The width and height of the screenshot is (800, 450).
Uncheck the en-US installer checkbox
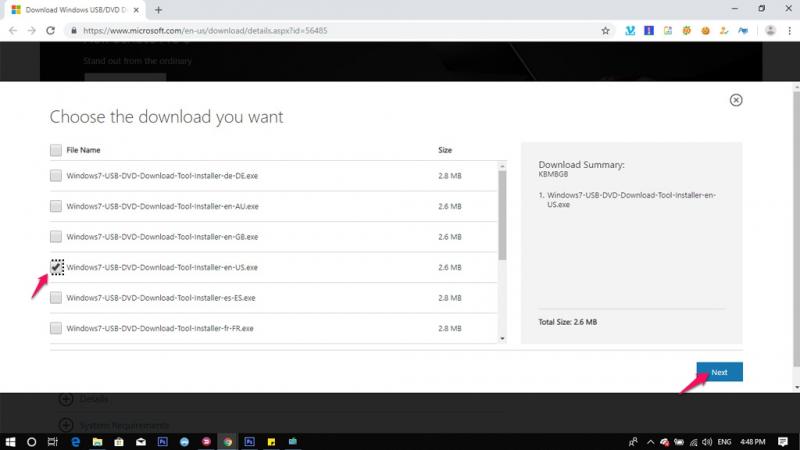(57, 267)
